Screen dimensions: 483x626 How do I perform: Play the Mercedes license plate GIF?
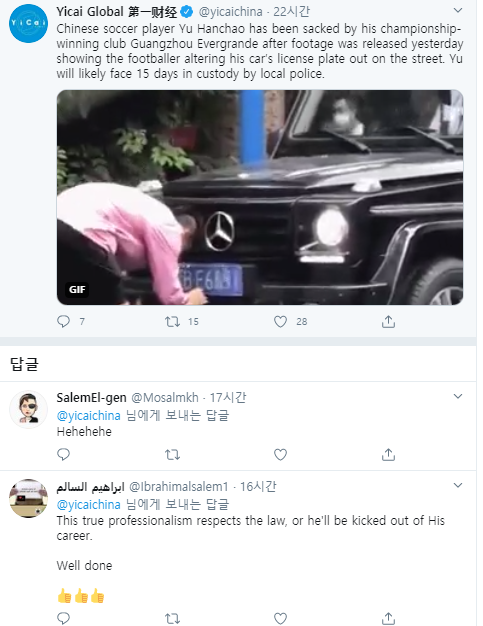pos(260,197)
